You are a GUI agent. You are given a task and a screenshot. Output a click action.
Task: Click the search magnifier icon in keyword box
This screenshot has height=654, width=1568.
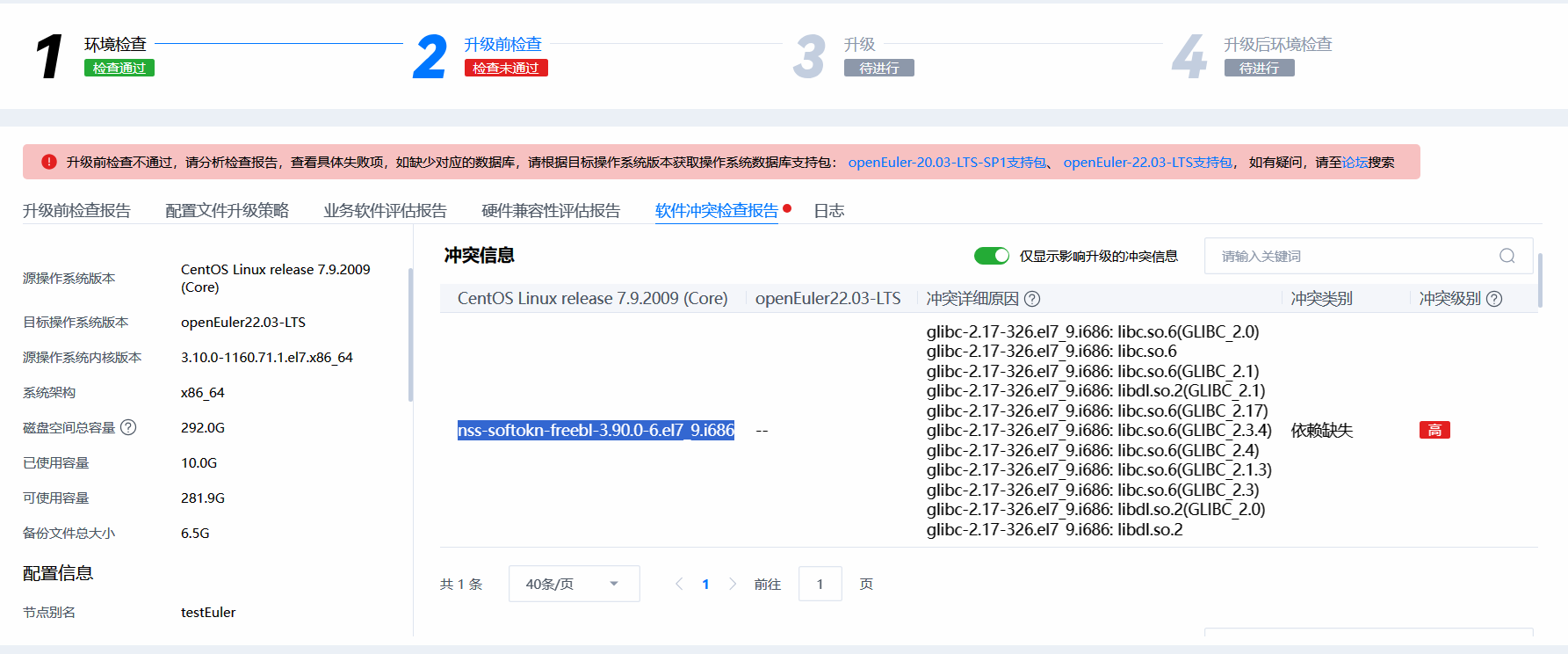(x=1507, y=256)
